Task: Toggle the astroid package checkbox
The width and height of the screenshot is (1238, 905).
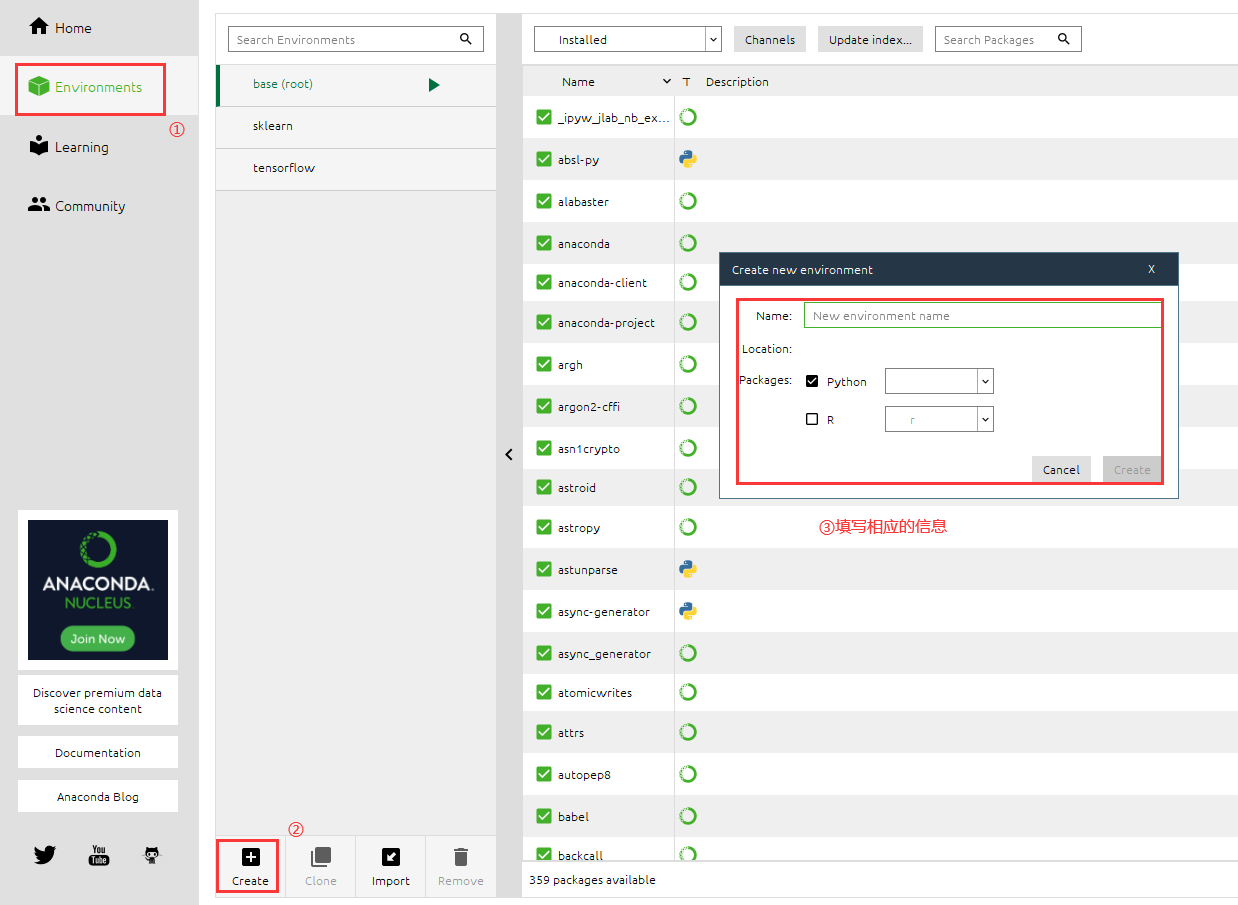Action: pyautogui.click(x=544, y=487)
